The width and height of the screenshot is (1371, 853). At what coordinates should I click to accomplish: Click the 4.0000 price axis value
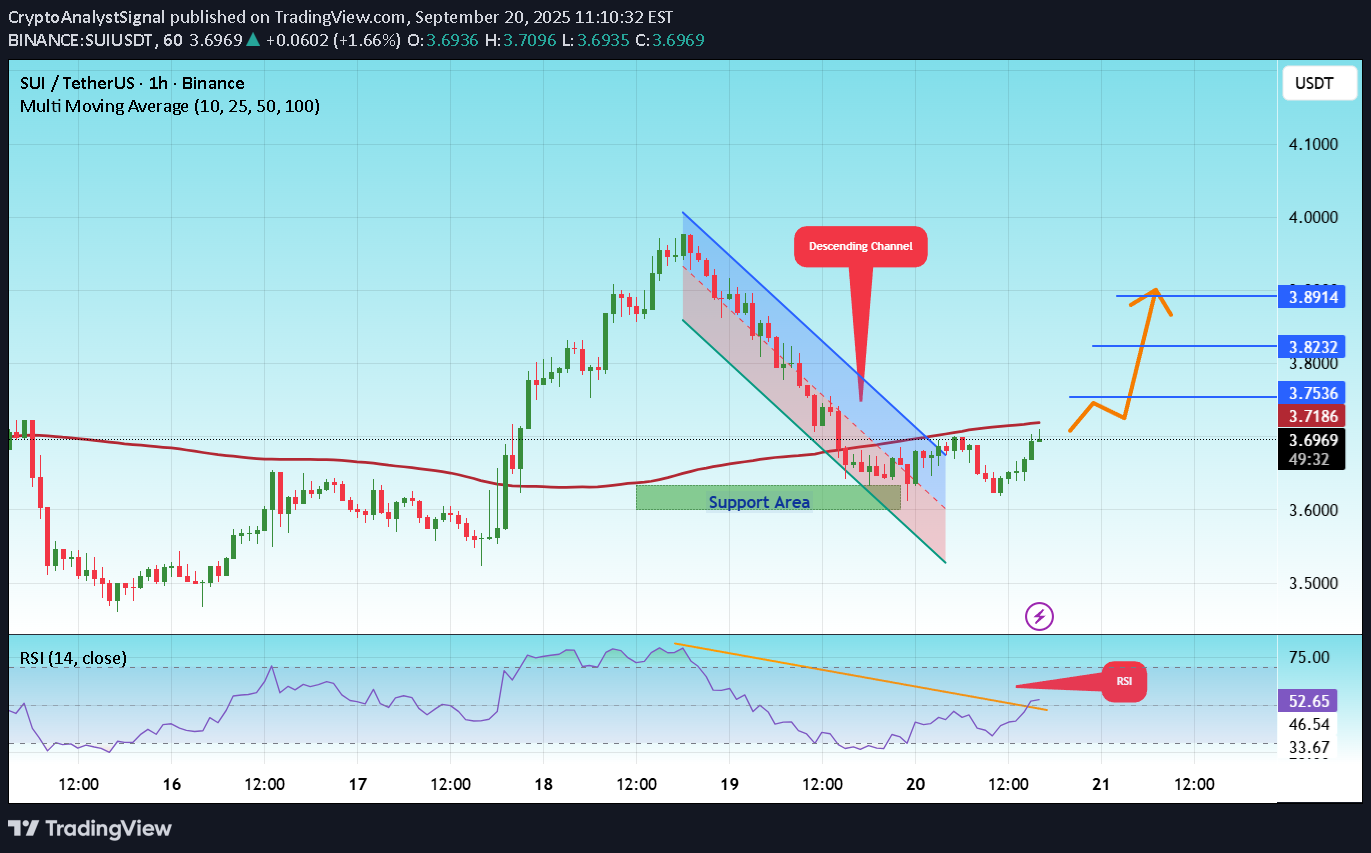tap(1313, 217)
